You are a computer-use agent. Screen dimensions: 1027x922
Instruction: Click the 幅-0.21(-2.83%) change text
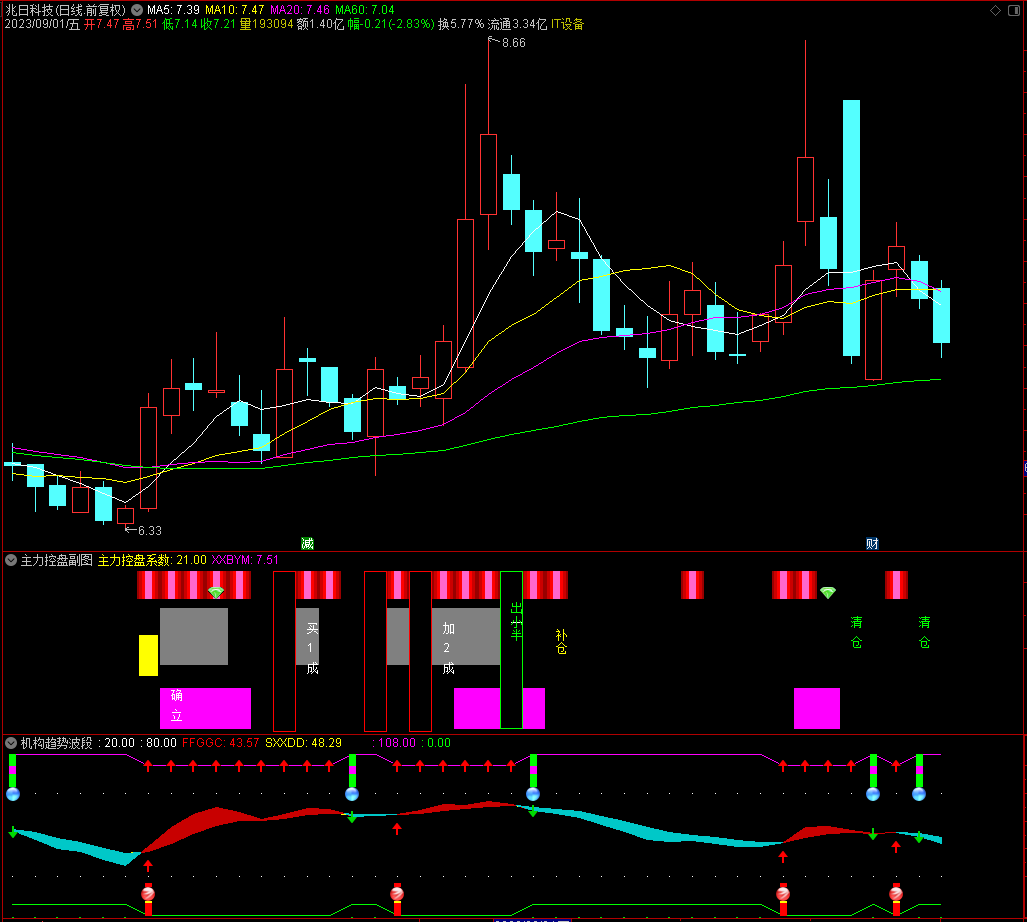tap(391, 24)
